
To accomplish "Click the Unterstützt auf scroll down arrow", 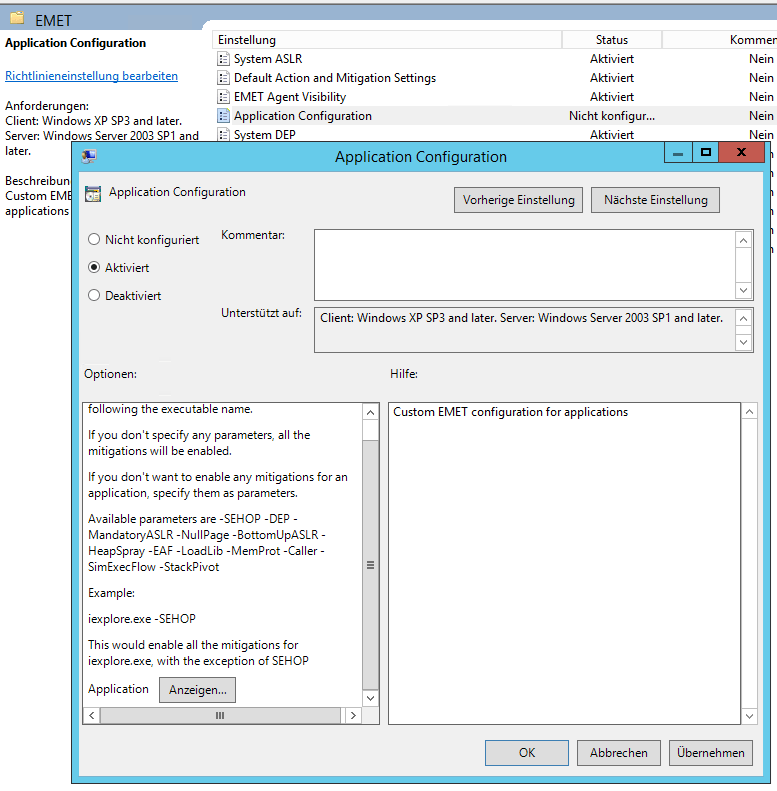I will pos(743,342).
